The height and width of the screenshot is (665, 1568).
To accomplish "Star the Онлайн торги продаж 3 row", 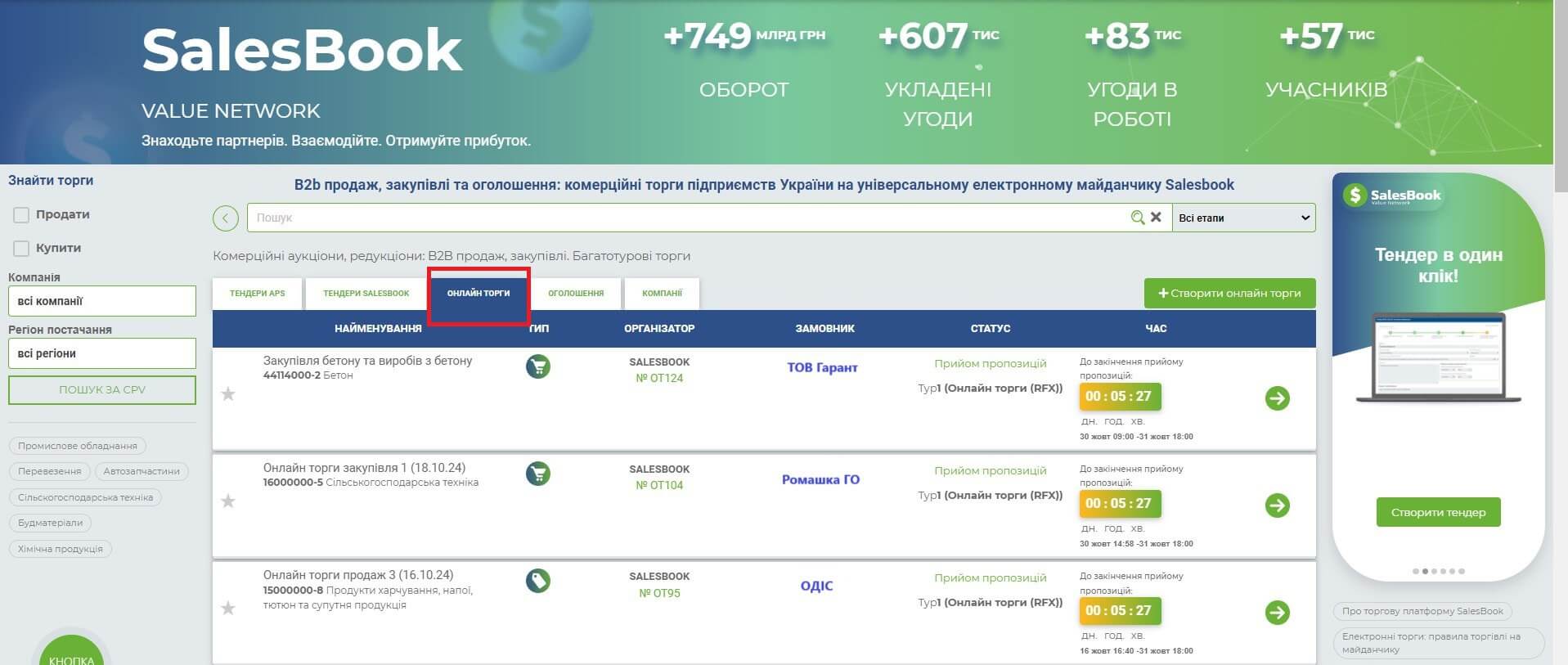I will (228, 609).
